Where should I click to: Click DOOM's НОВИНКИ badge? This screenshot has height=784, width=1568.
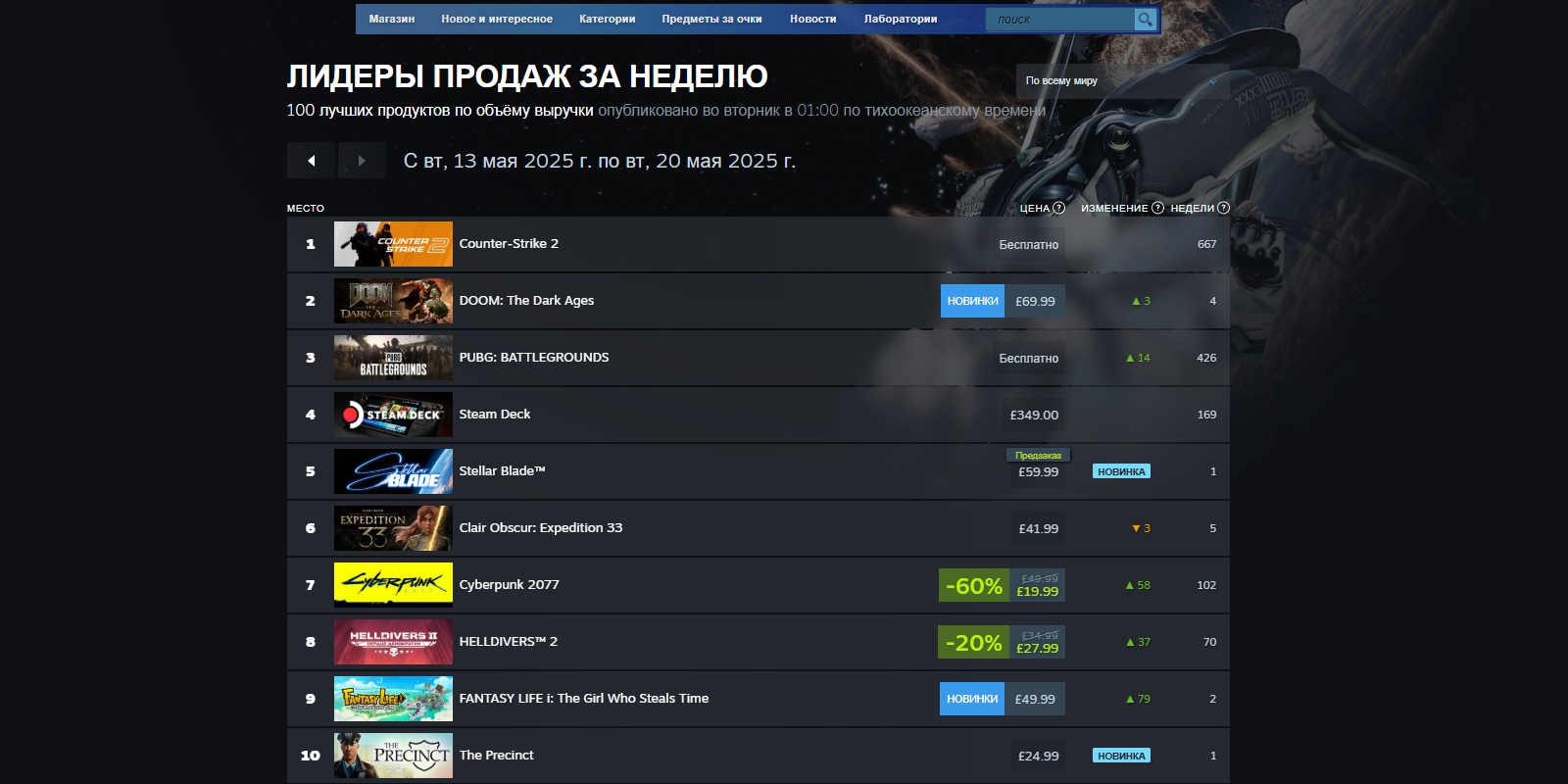(x=972, y=301)
